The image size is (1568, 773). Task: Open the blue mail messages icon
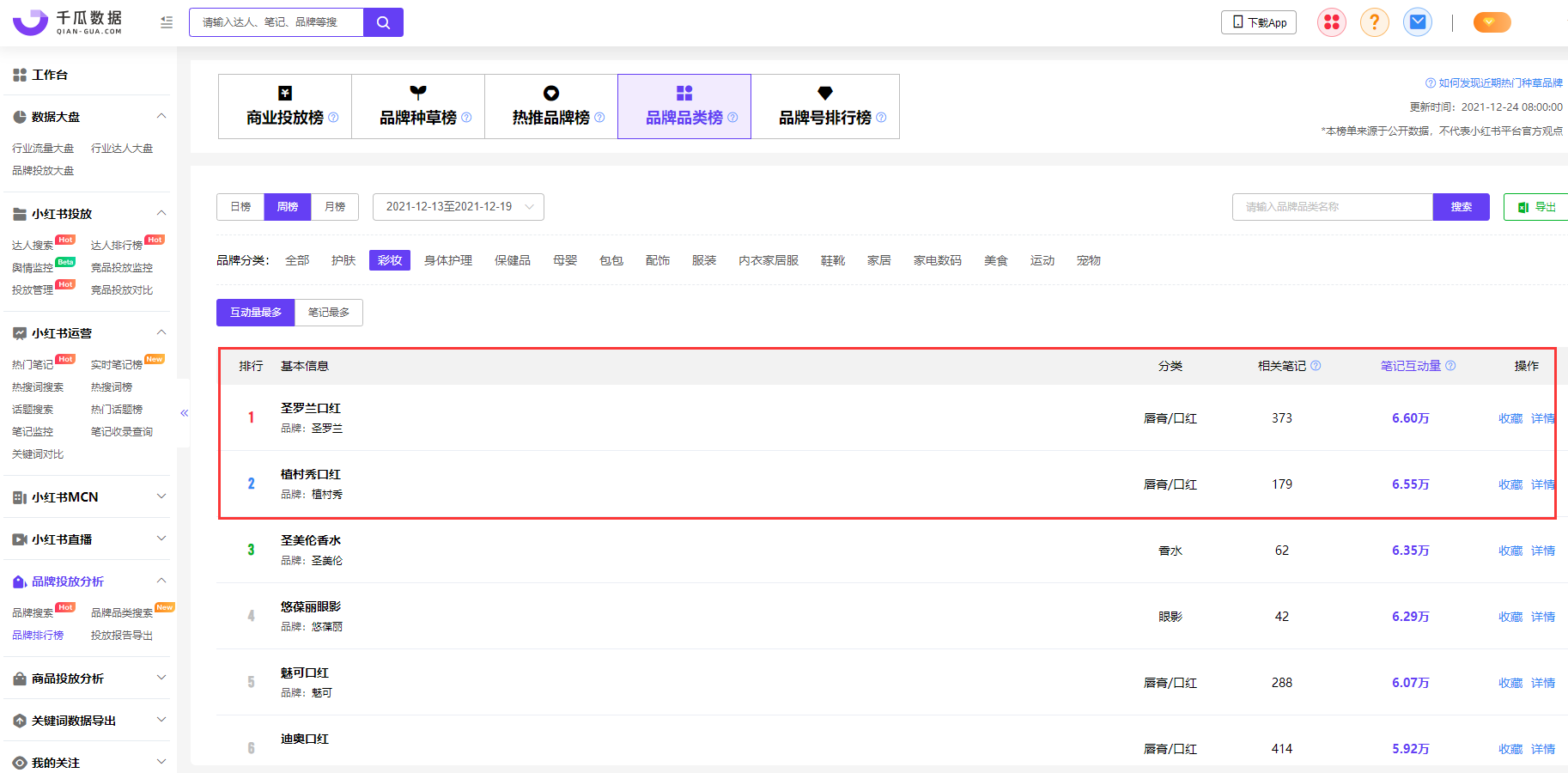1418,22
